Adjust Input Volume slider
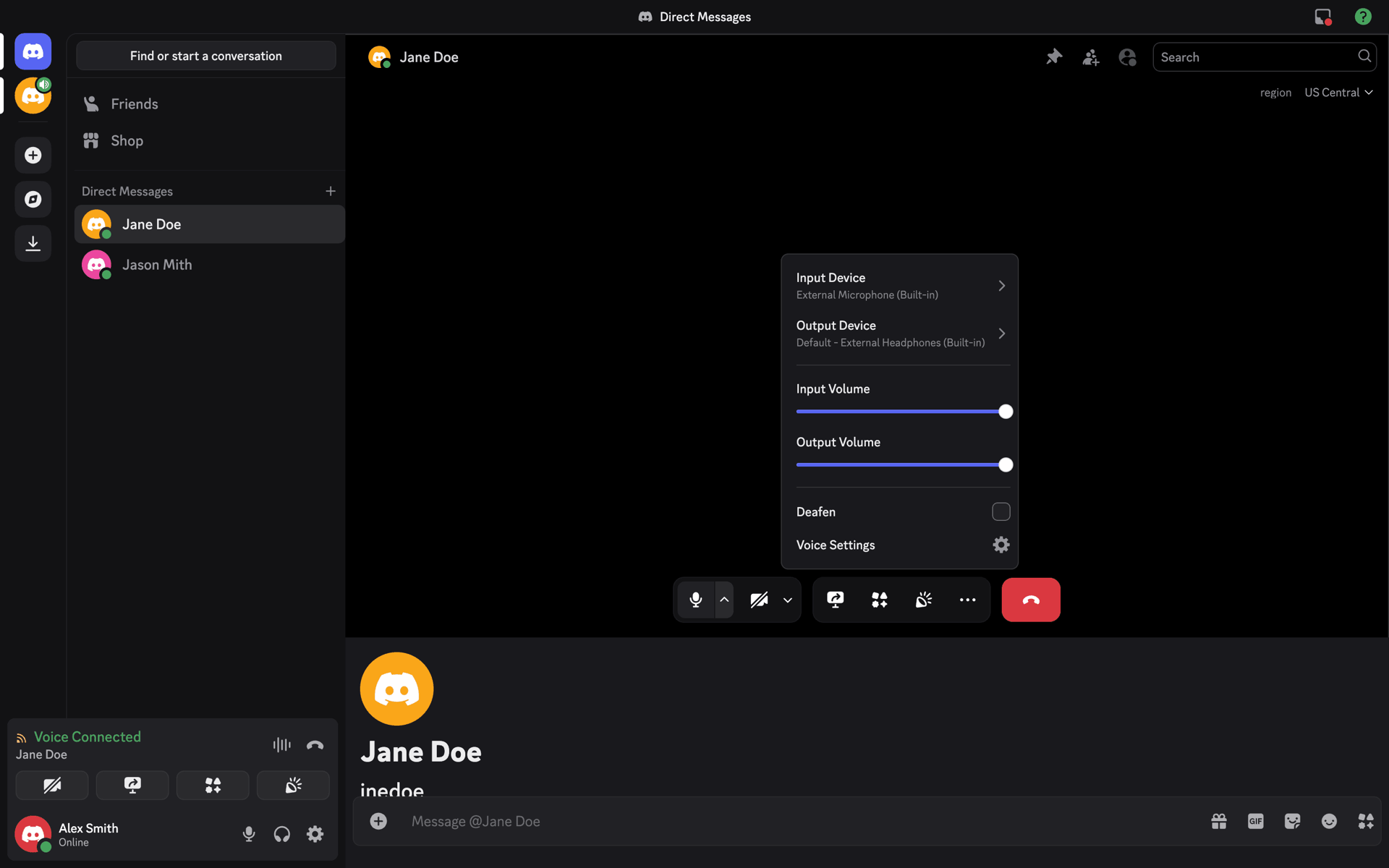The height and width of the screenshot is (868, 1389). click(904, 412)
